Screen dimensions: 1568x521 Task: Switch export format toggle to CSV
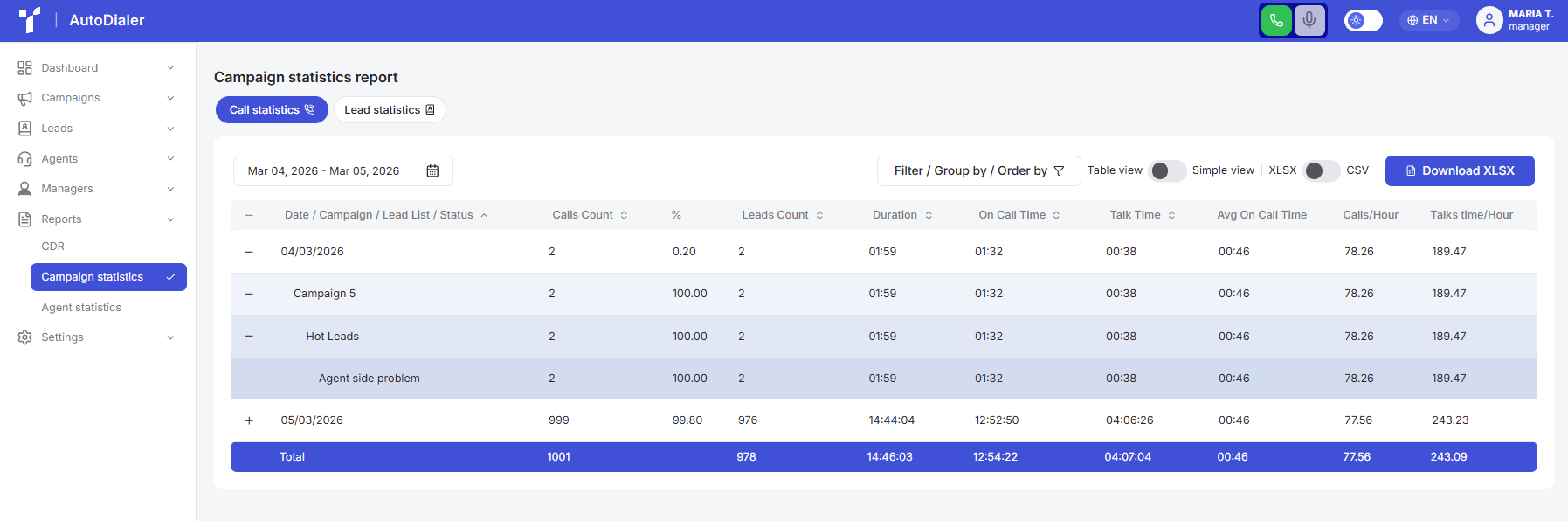1321,170
